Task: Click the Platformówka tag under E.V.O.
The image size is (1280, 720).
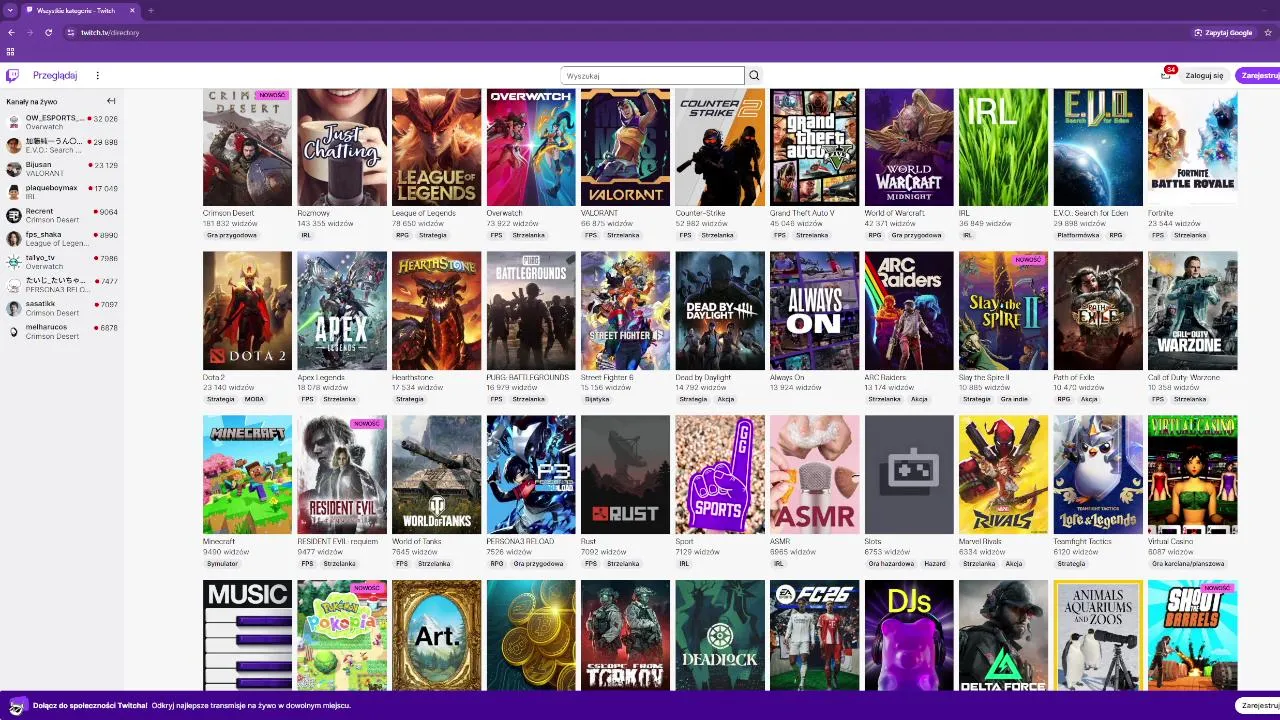Action: click(1076, 235)
